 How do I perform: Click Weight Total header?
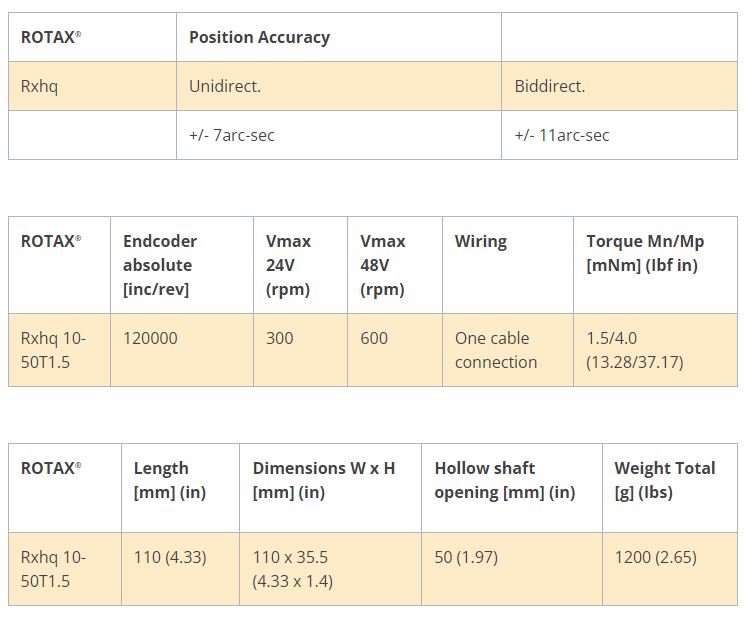(665, 480)
